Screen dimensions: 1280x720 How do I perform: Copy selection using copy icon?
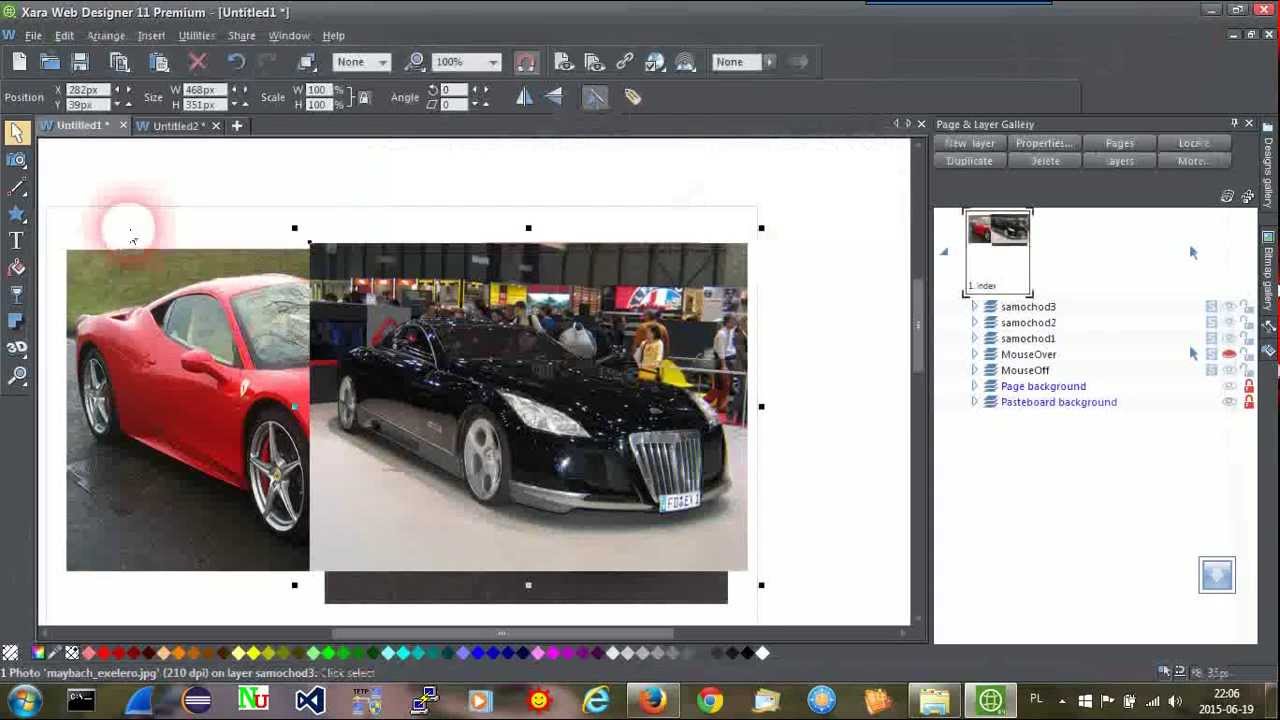tap(119, 62)
